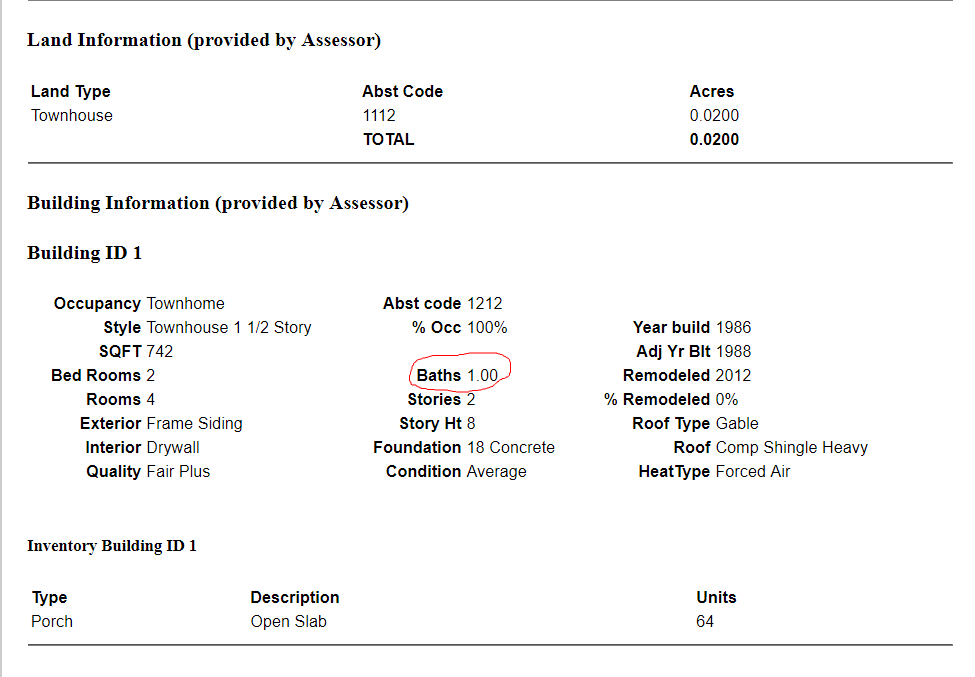Click the Foundation 18 Concrete value
Screen dimensions: 975x677
pyautogui.click(x=510, y=447)
